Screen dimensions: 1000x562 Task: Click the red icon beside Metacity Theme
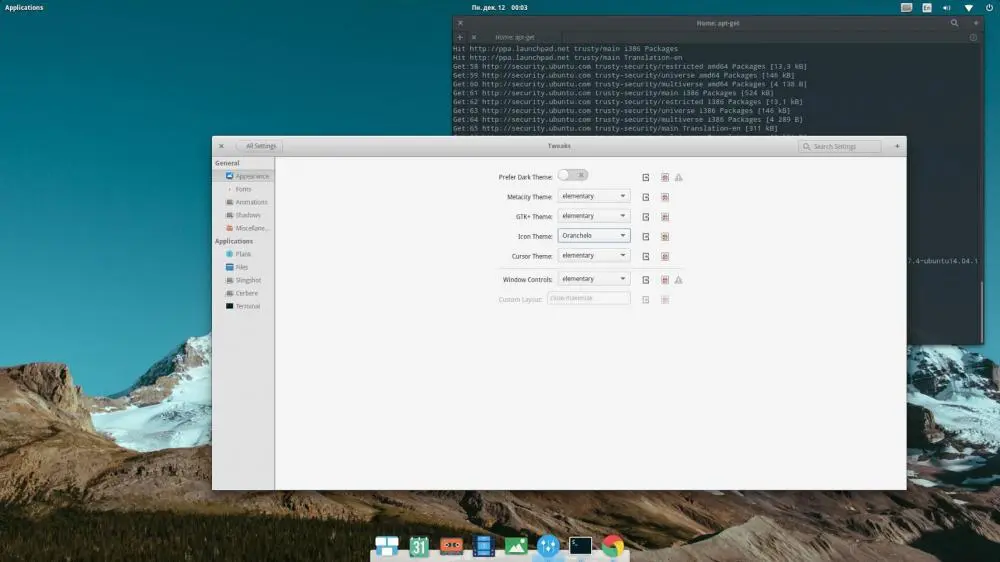click(x=665, y=197)
